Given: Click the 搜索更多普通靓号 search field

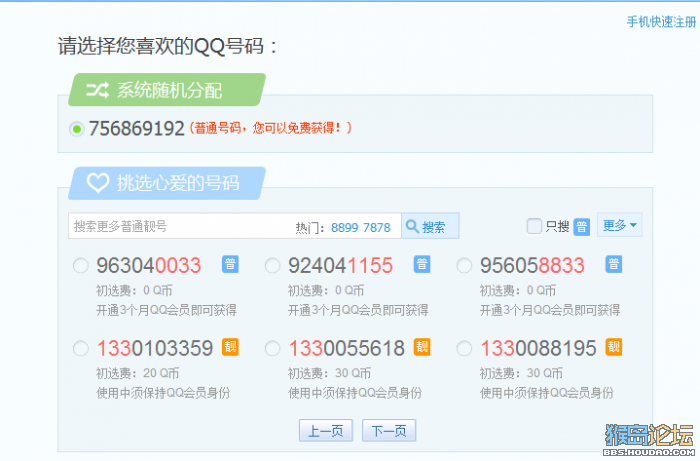Looking at the screenshot, I should click(x=235, y=226).
